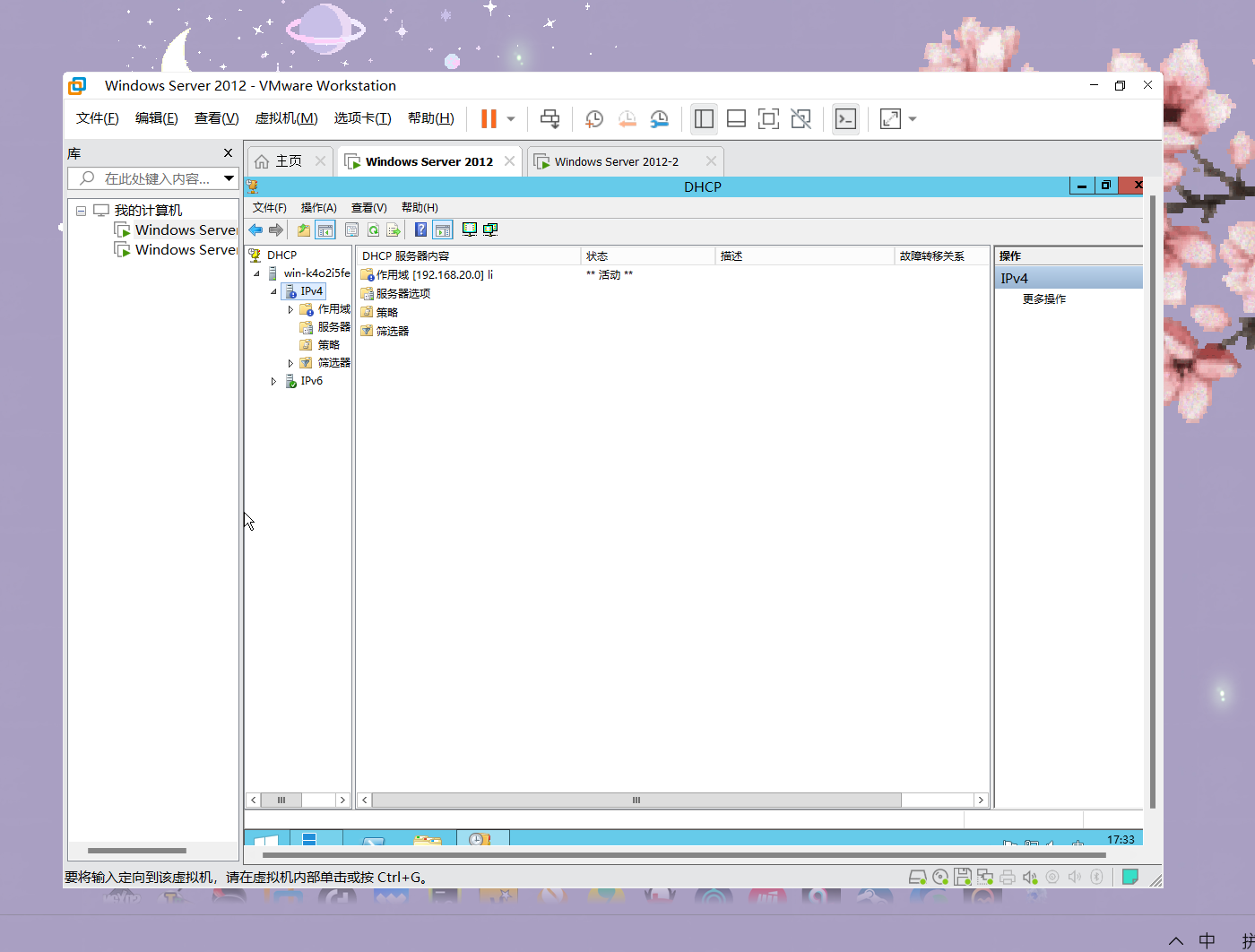Select second Windows Server VM in library
The width and height of the screenshot is (1255, 952).
click(176, 250)
